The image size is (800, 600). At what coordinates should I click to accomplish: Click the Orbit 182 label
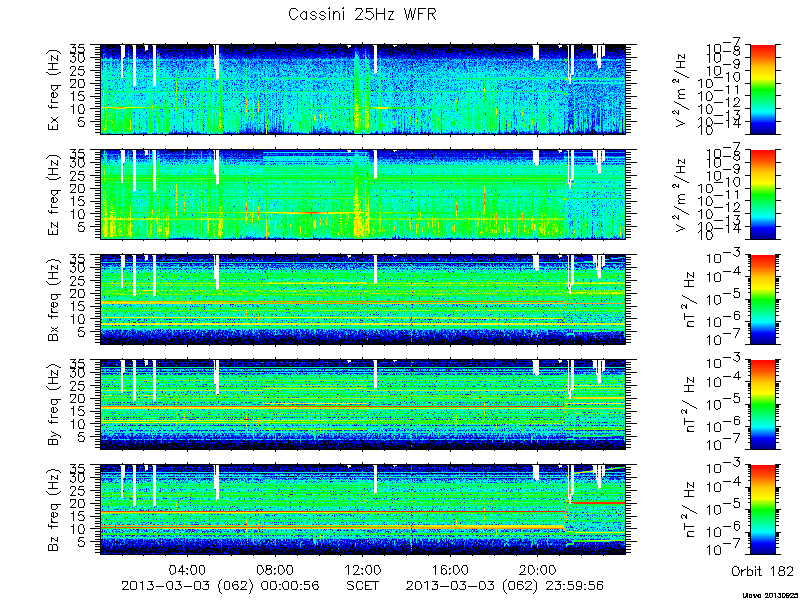762,570
